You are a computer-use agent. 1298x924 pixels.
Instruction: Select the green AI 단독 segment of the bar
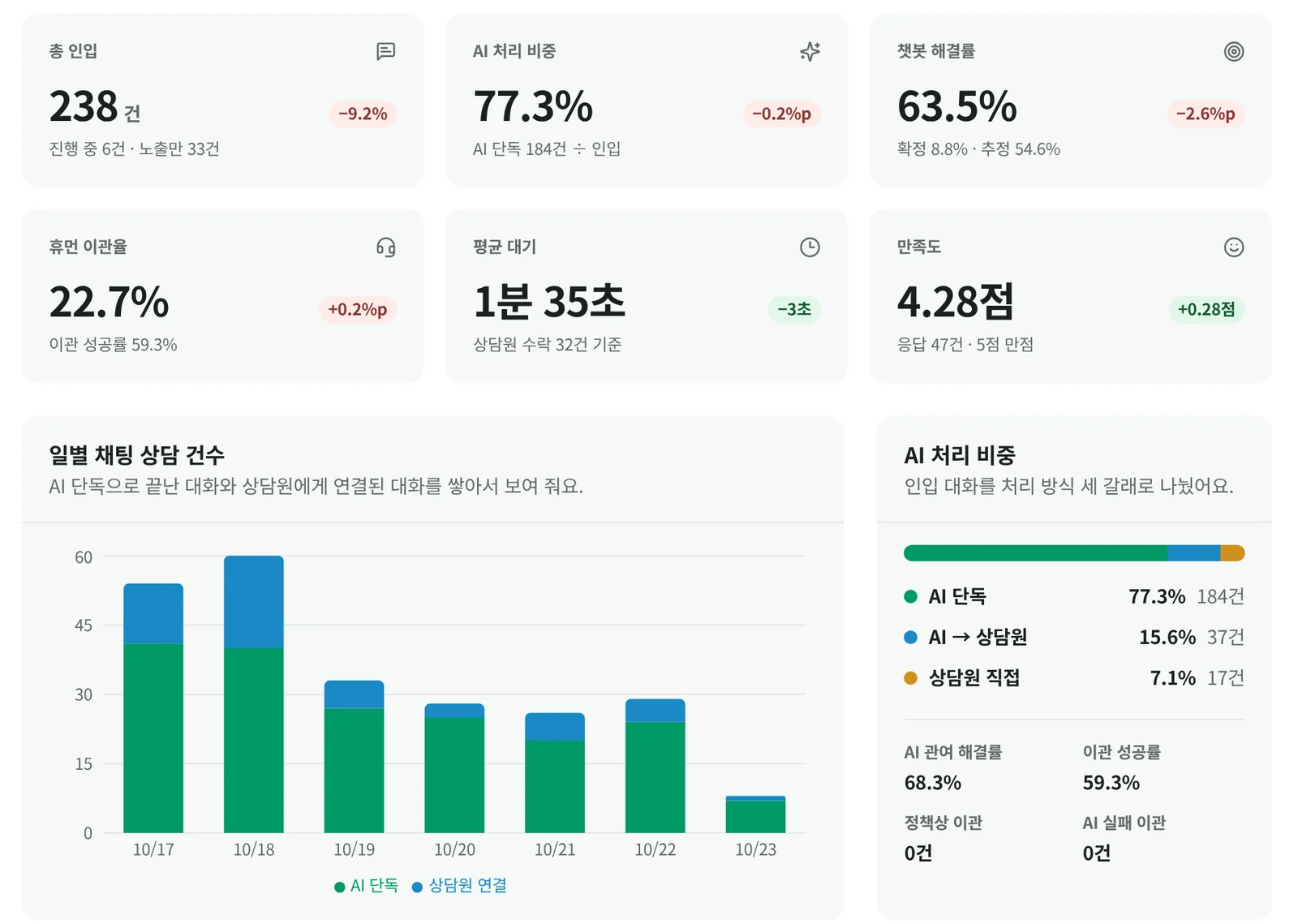click(x=1035, y=553)
